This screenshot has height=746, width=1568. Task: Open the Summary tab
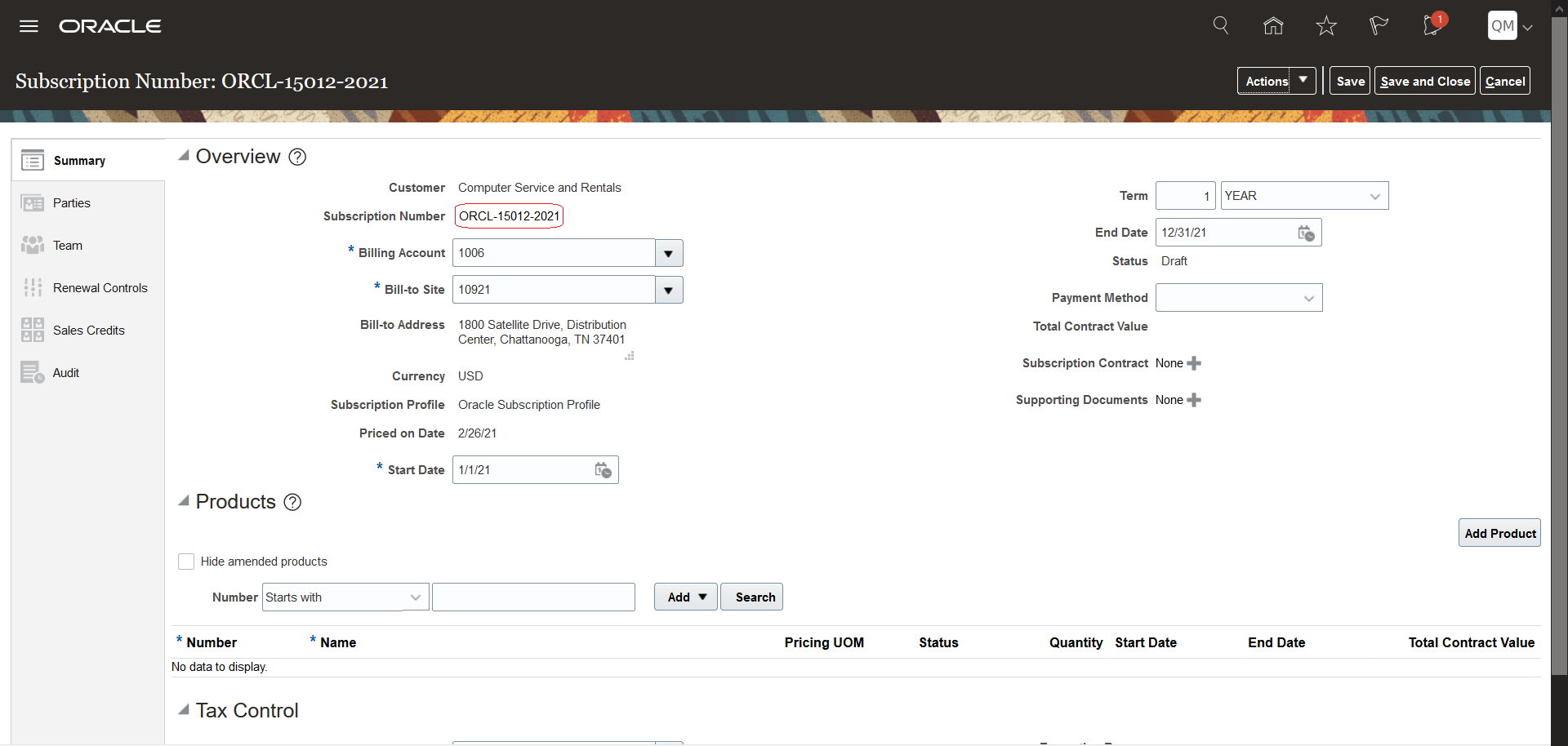(88, 160)
